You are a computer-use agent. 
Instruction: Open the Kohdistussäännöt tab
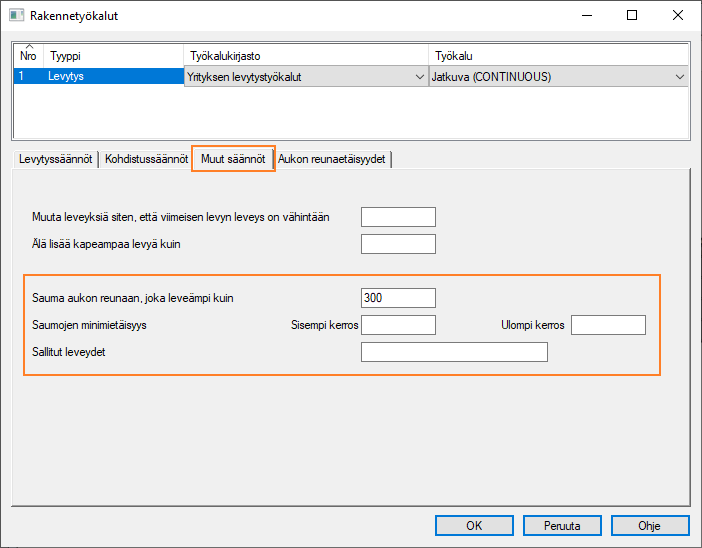pyautogui.click(x=145, y=159)
